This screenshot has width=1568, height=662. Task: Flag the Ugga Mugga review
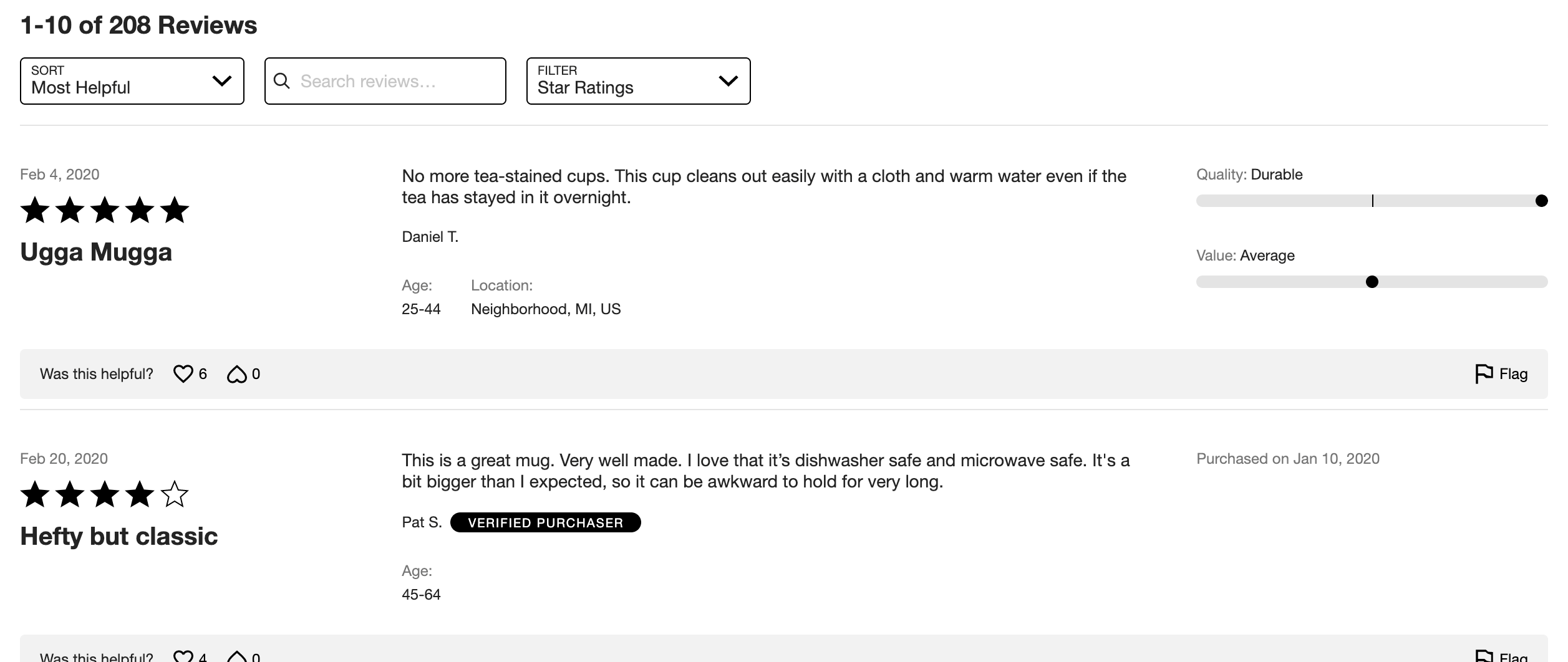pos(1501,374)
